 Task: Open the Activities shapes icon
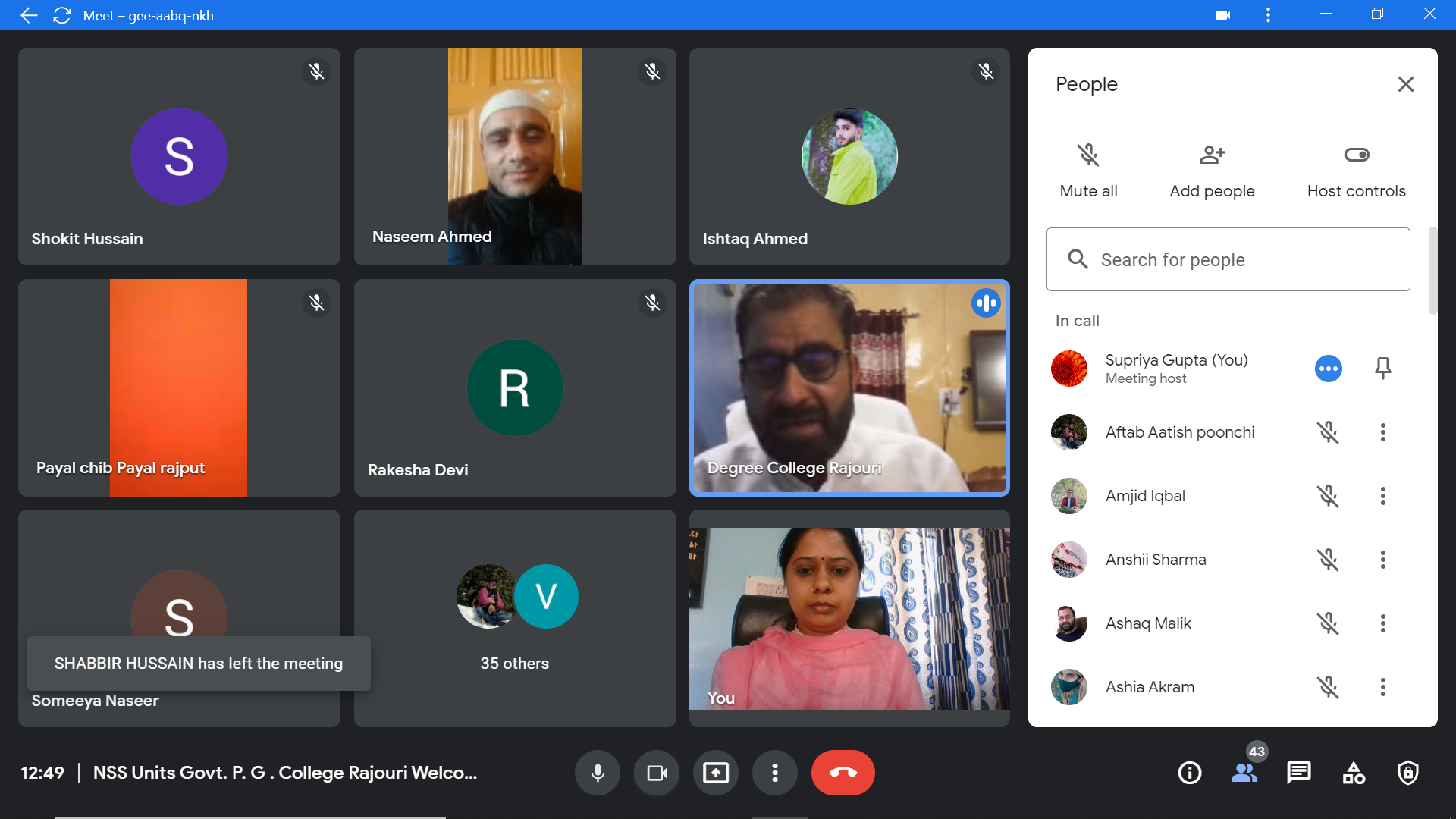1354,773
